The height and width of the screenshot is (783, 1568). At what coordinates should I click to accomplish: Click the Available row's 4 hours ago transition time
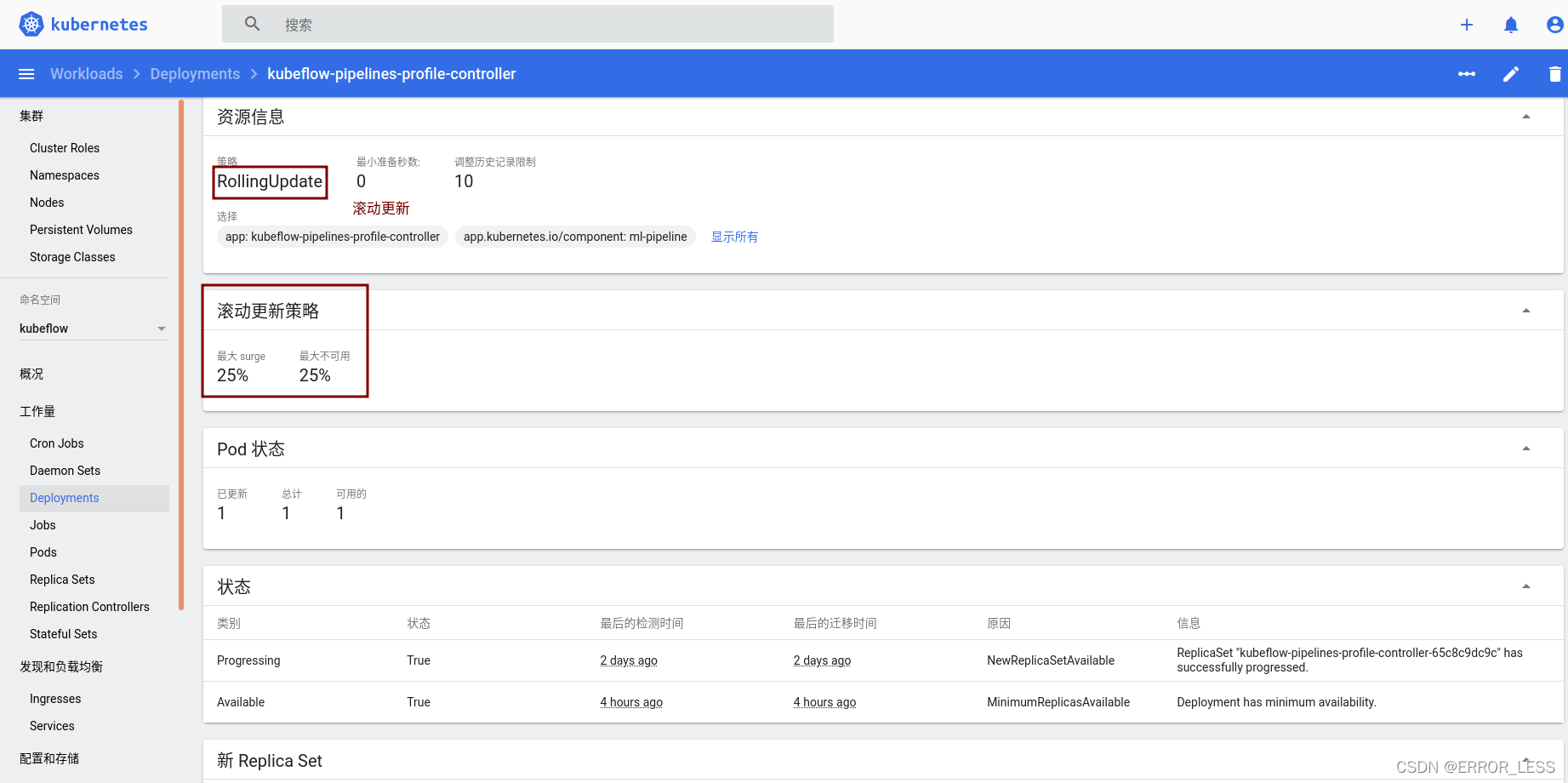(824, 702)
